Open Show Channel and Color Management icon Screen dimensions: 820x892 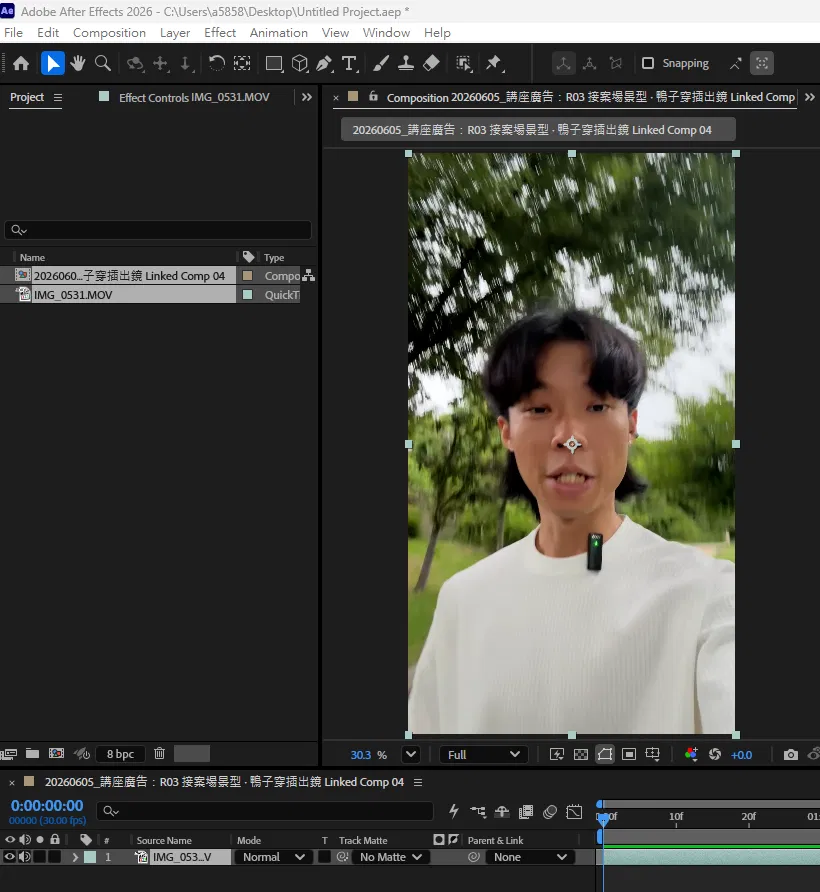pos(691,755)
